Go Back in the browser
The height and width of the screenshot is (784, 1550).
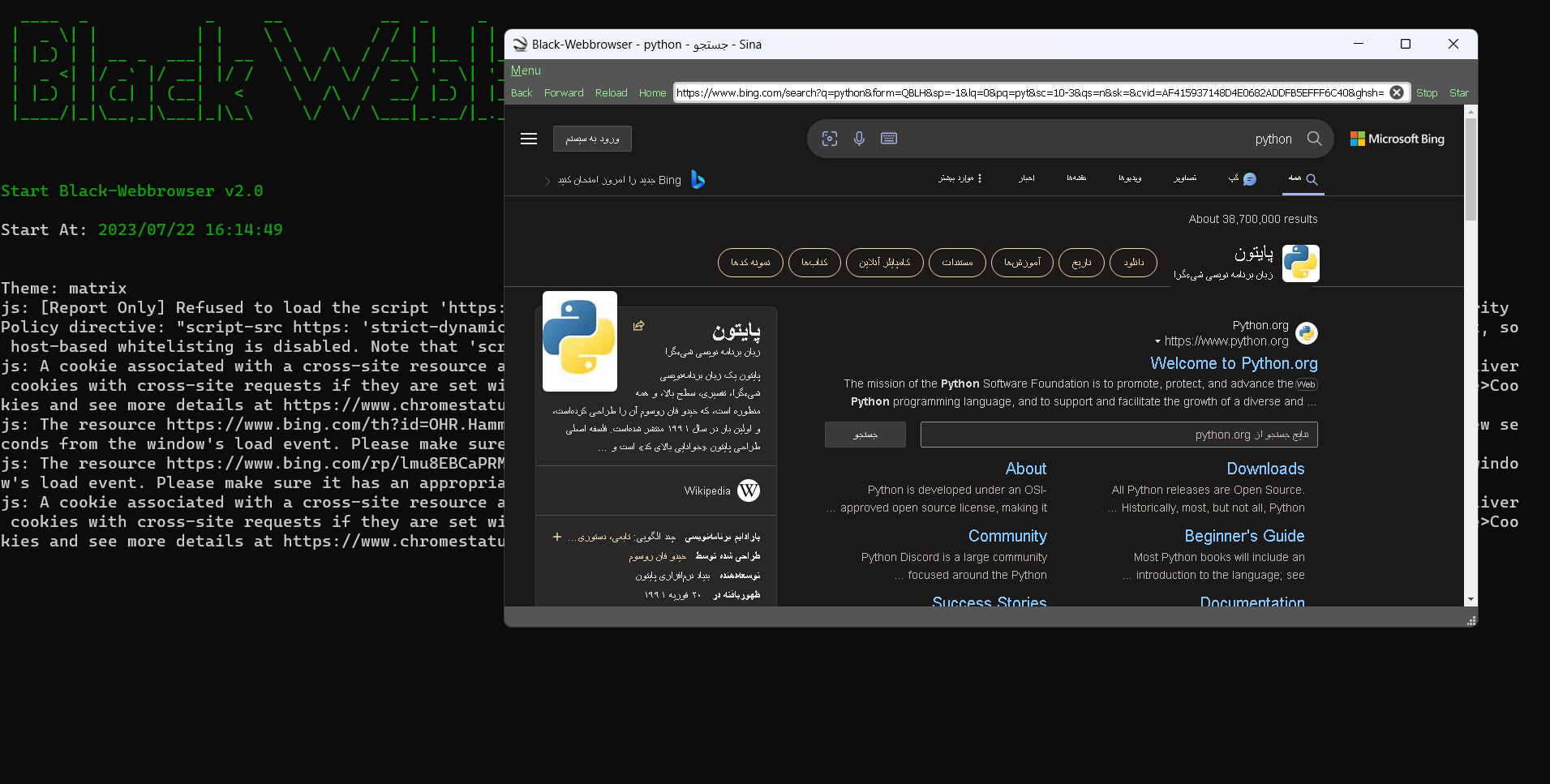point(522,92)
